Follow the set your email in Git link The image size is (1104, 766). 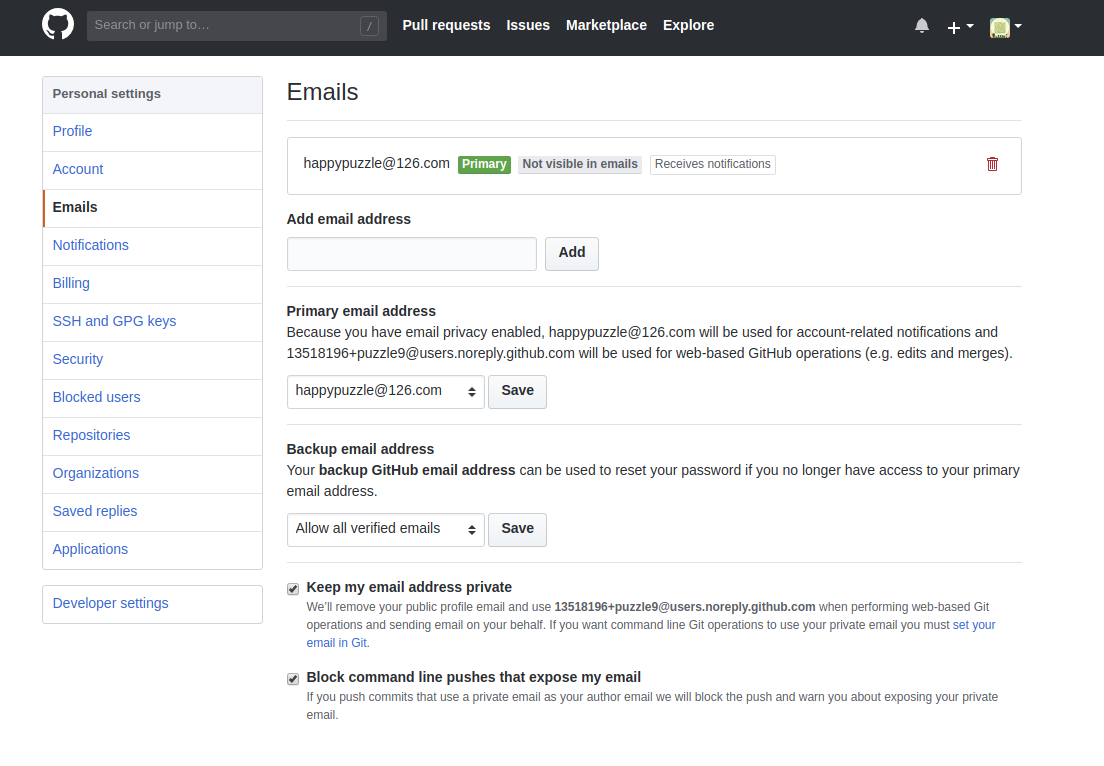[973, 625]
